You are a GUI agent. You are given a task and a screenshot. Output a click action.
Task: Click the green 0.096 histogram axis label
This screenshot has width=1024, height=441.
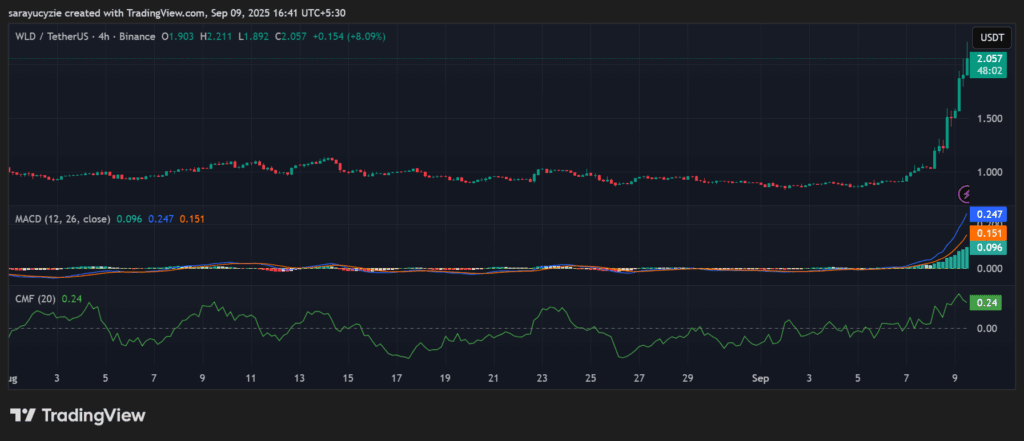tap(988, 248)
